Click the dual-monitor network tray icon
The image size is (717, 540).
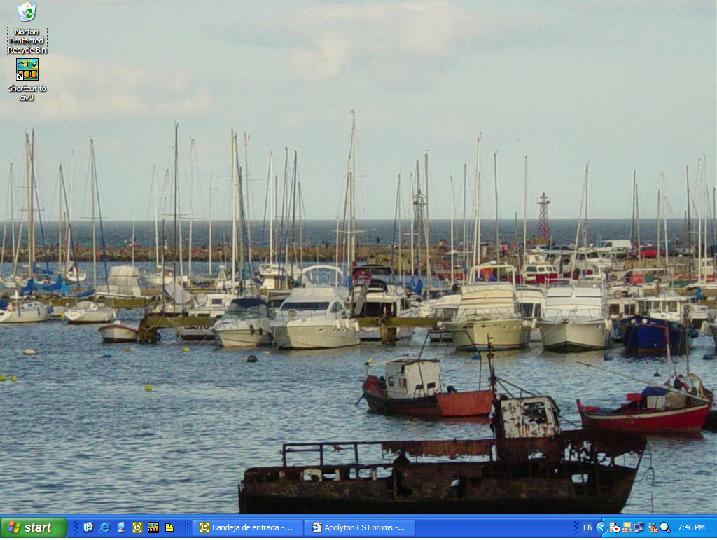point(639,527)
